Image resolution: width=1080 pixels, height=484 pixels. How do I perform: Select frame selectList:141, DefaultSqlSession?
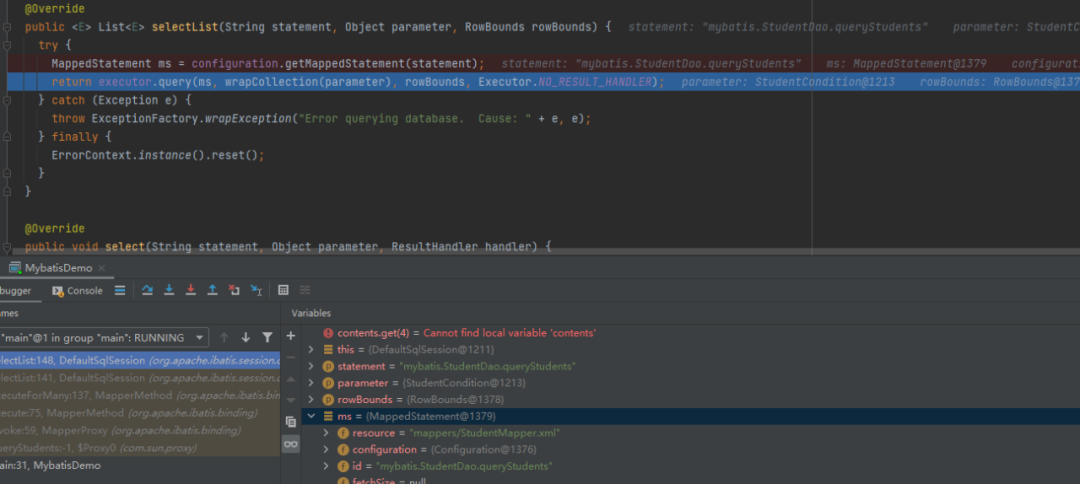(x=140, y=378)
